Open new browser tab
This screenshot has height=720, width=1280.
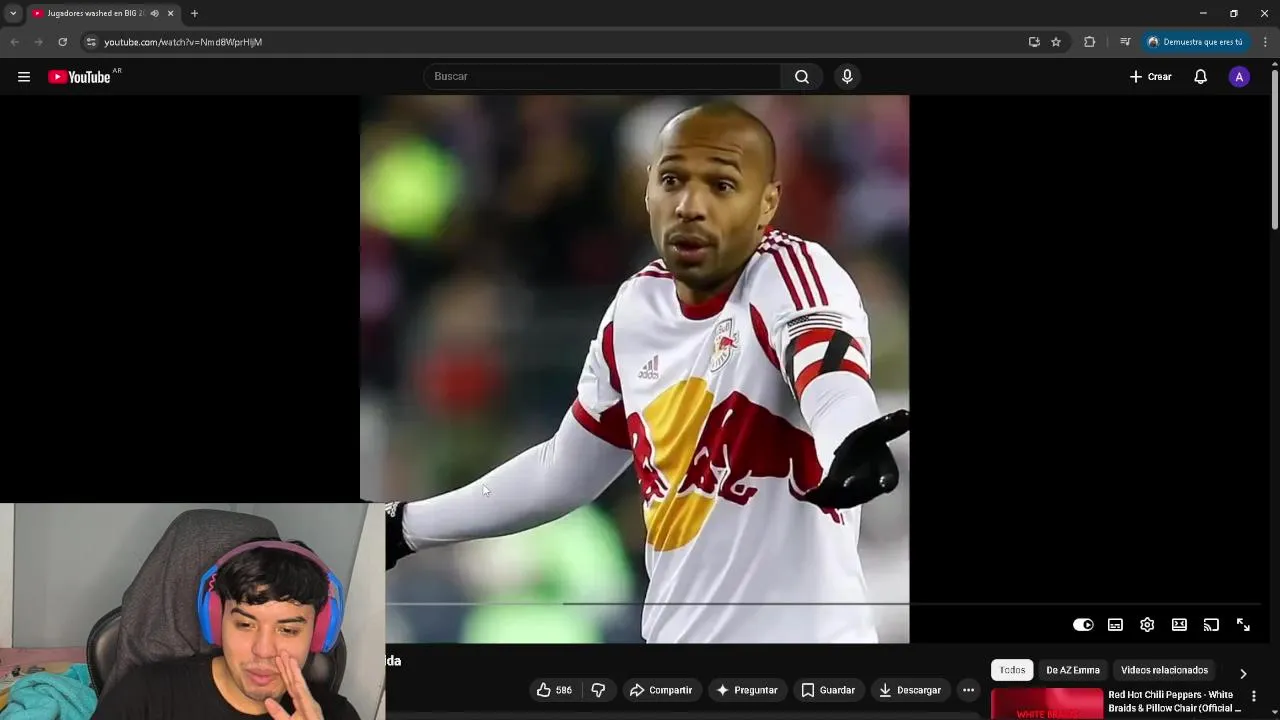(x=194, y=14)
